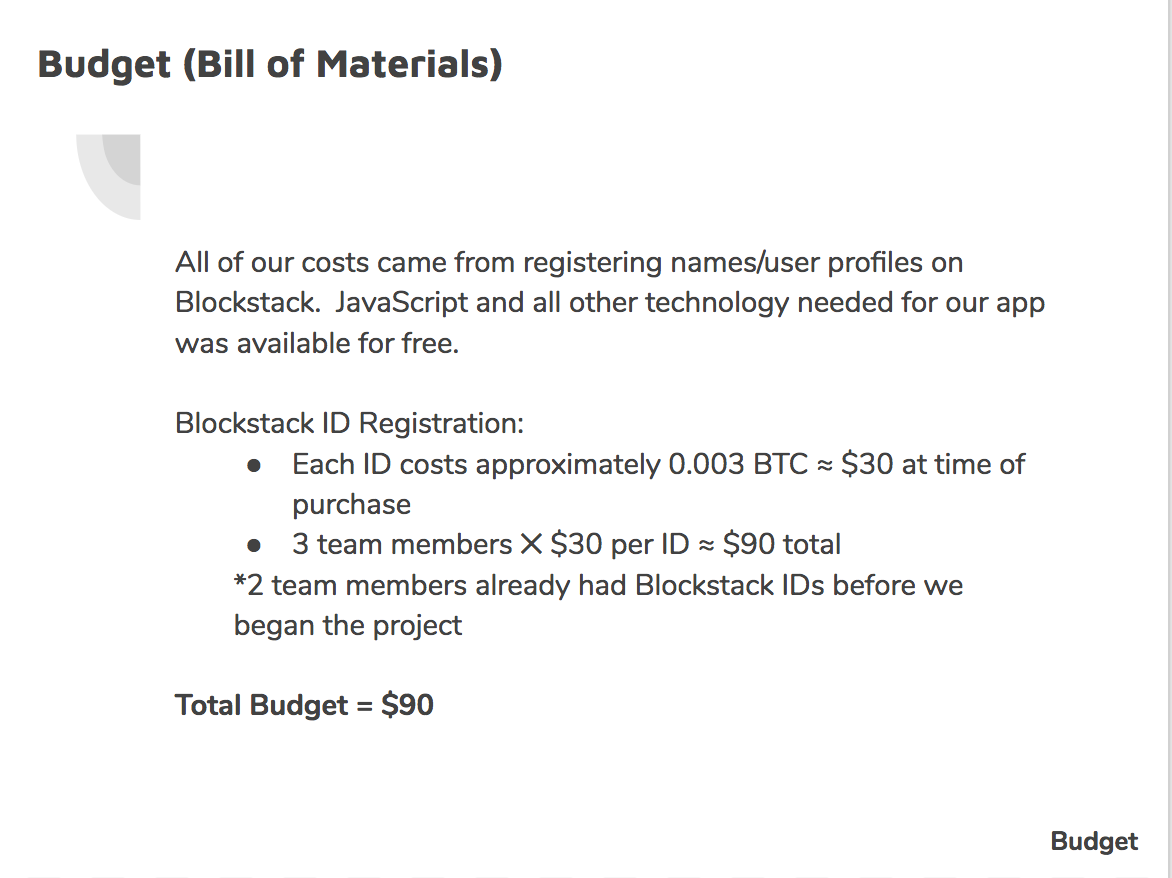Click the 'was available for free.' line
This screenshot has height=878, width=1172.
[x=317, y=344]
